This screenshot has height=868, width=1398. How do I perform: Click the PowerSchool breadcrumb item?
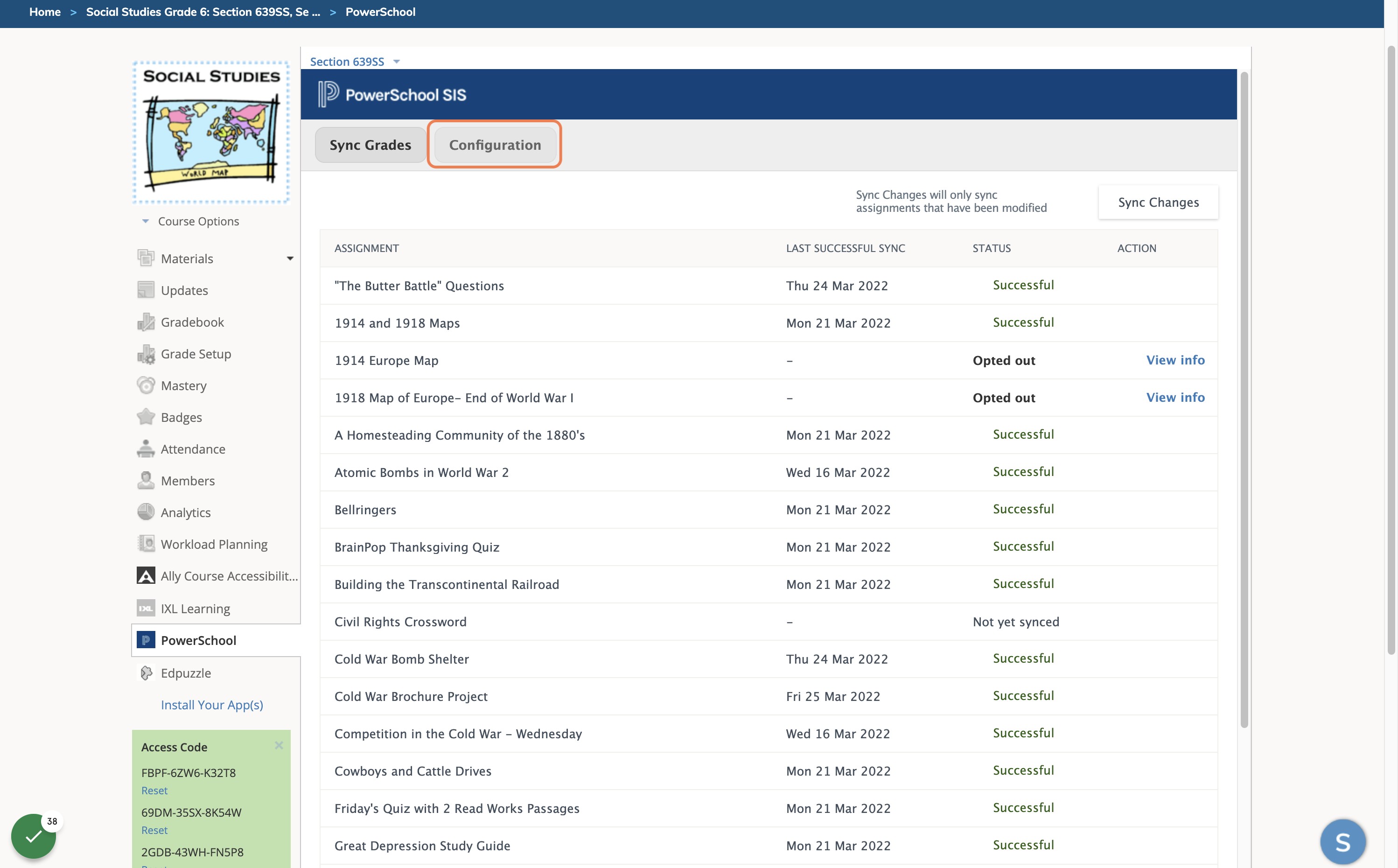(x=380, y=12)
